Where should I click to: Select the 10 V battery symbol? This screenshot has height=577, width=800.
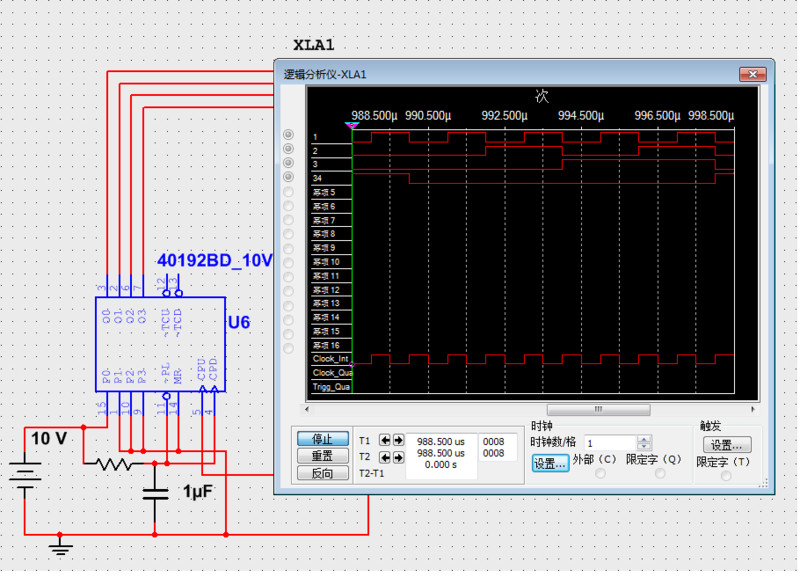point(24,472)
